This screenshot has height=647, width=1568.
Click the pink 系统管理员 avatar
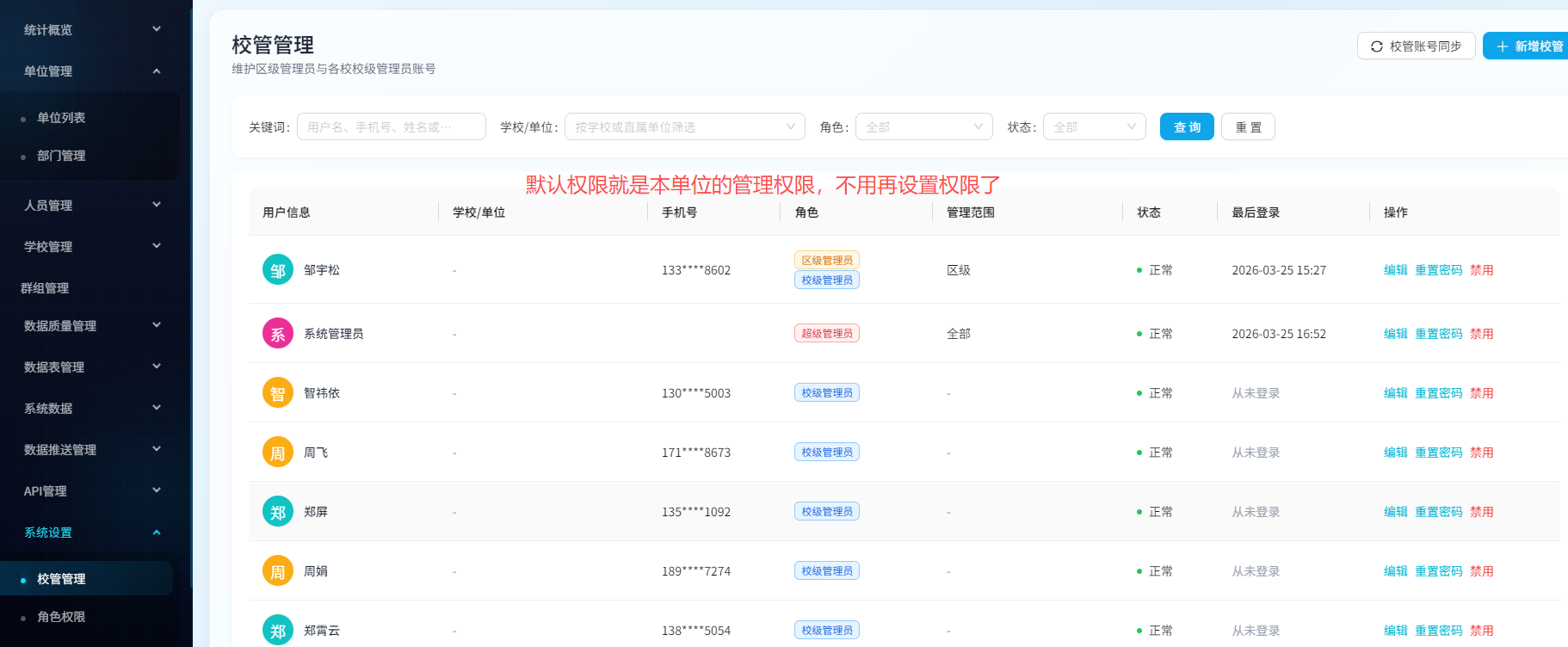tap(277, 334)
